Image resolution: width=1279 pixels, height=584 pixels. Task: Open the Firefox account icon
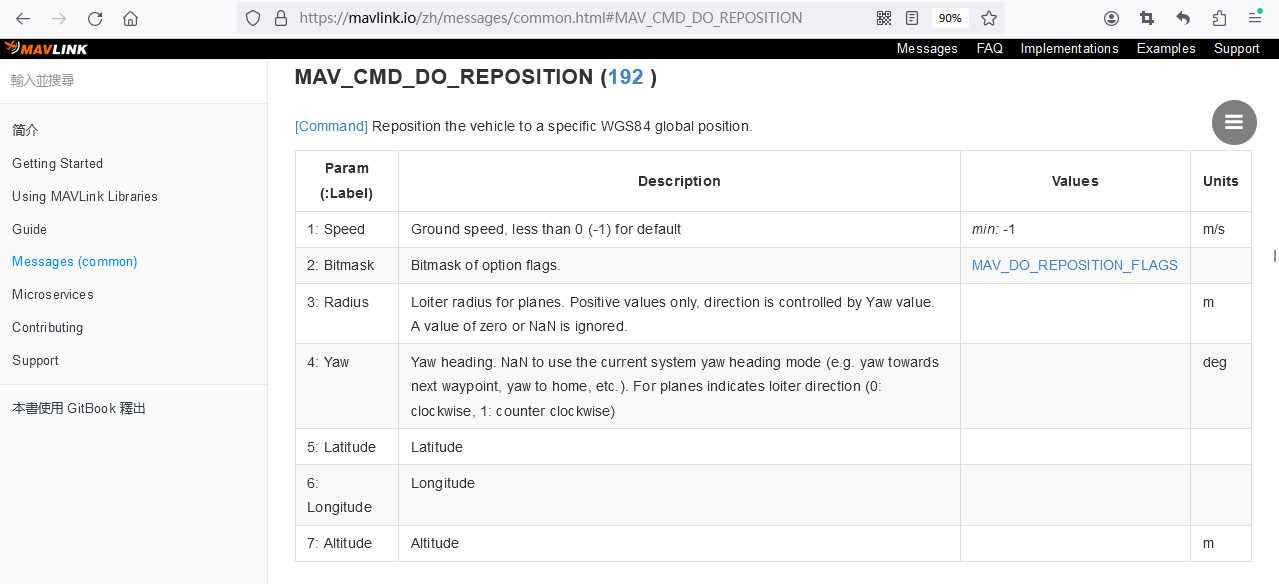tap(1111, 18)
